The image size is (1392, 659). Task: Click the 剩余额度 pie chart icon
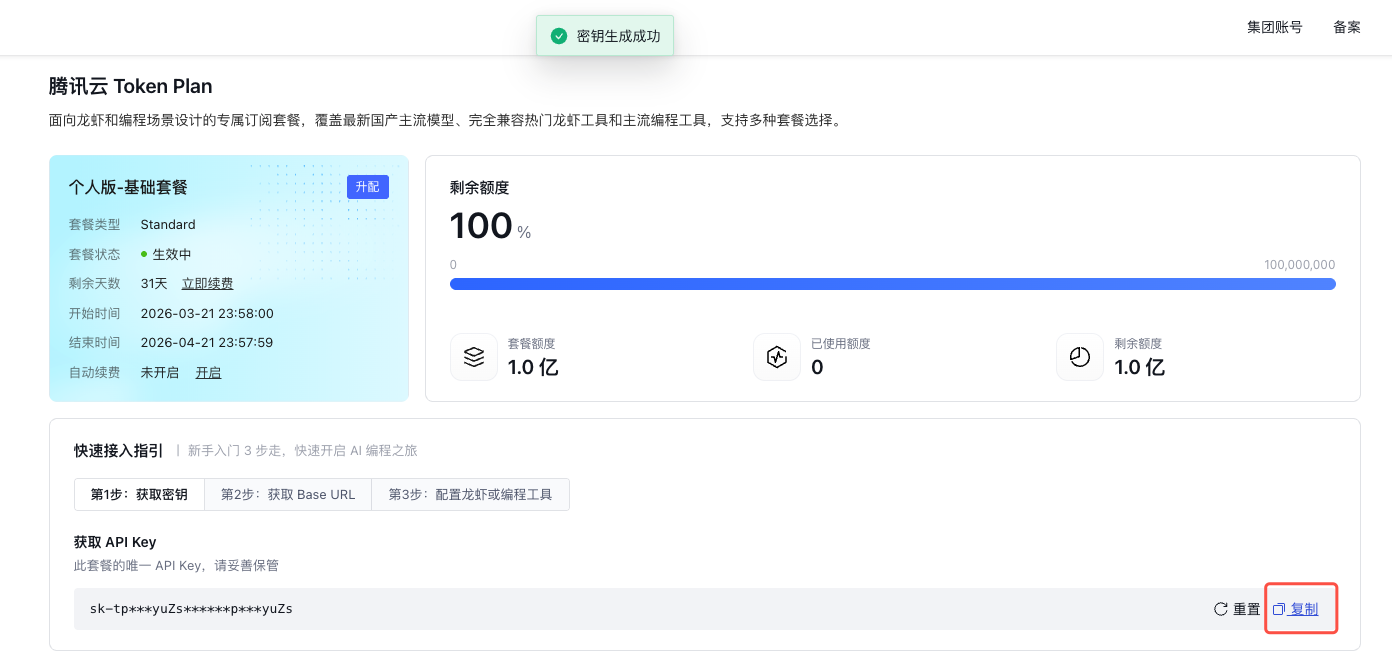click(x=1080, y=357)
